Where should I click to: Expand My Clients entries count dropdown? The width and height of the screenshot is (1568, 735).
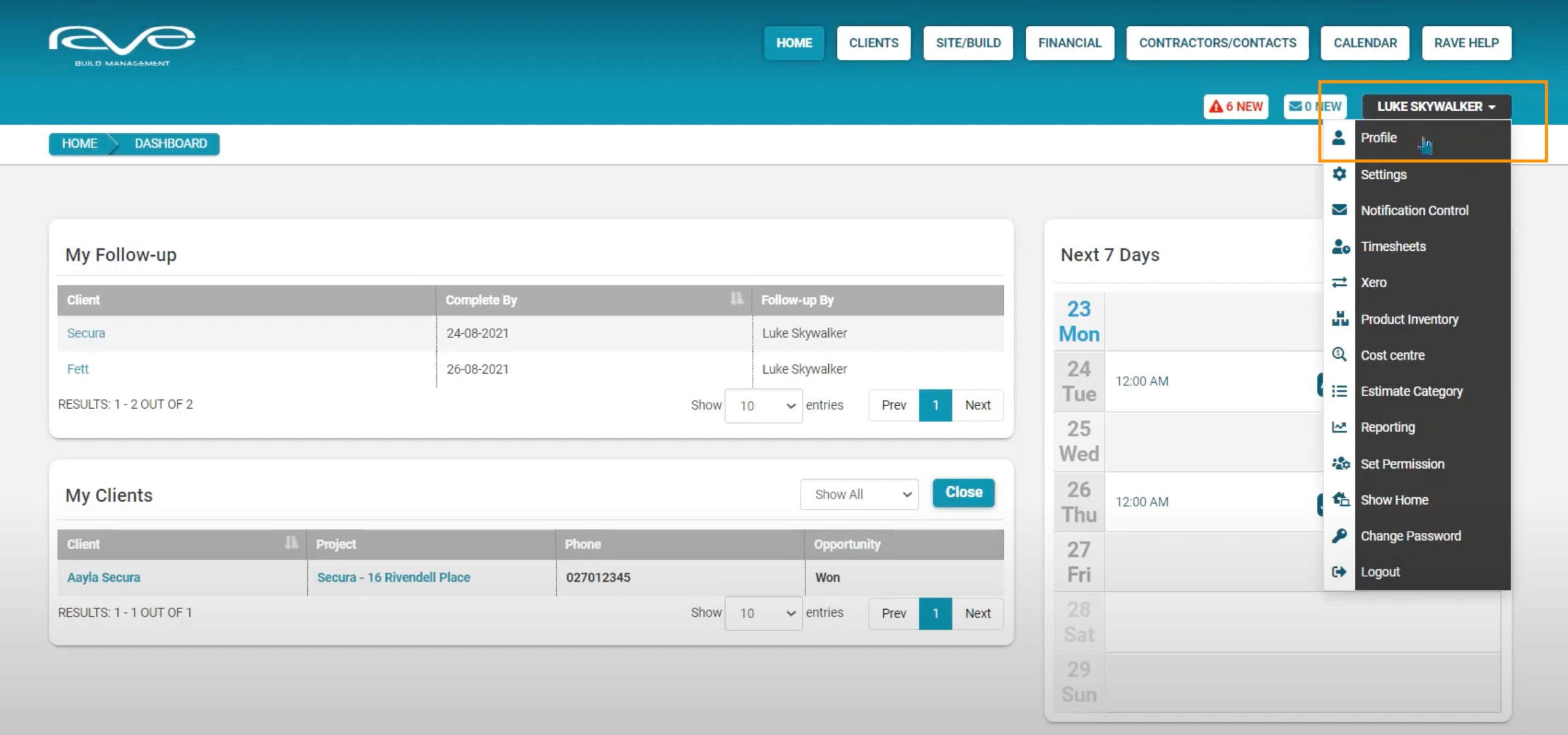763,613
